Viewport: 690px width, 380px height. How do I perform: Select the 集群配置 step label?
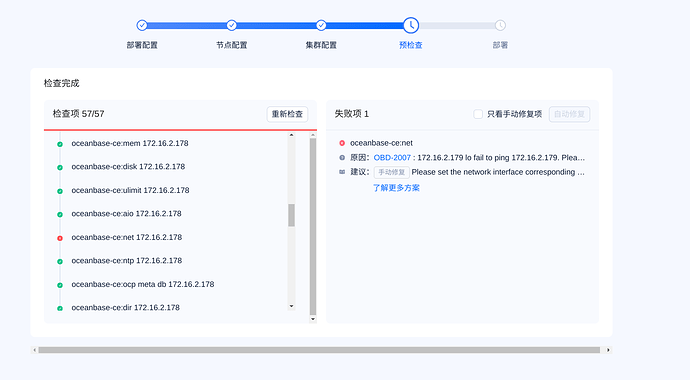tap(321, 45)
